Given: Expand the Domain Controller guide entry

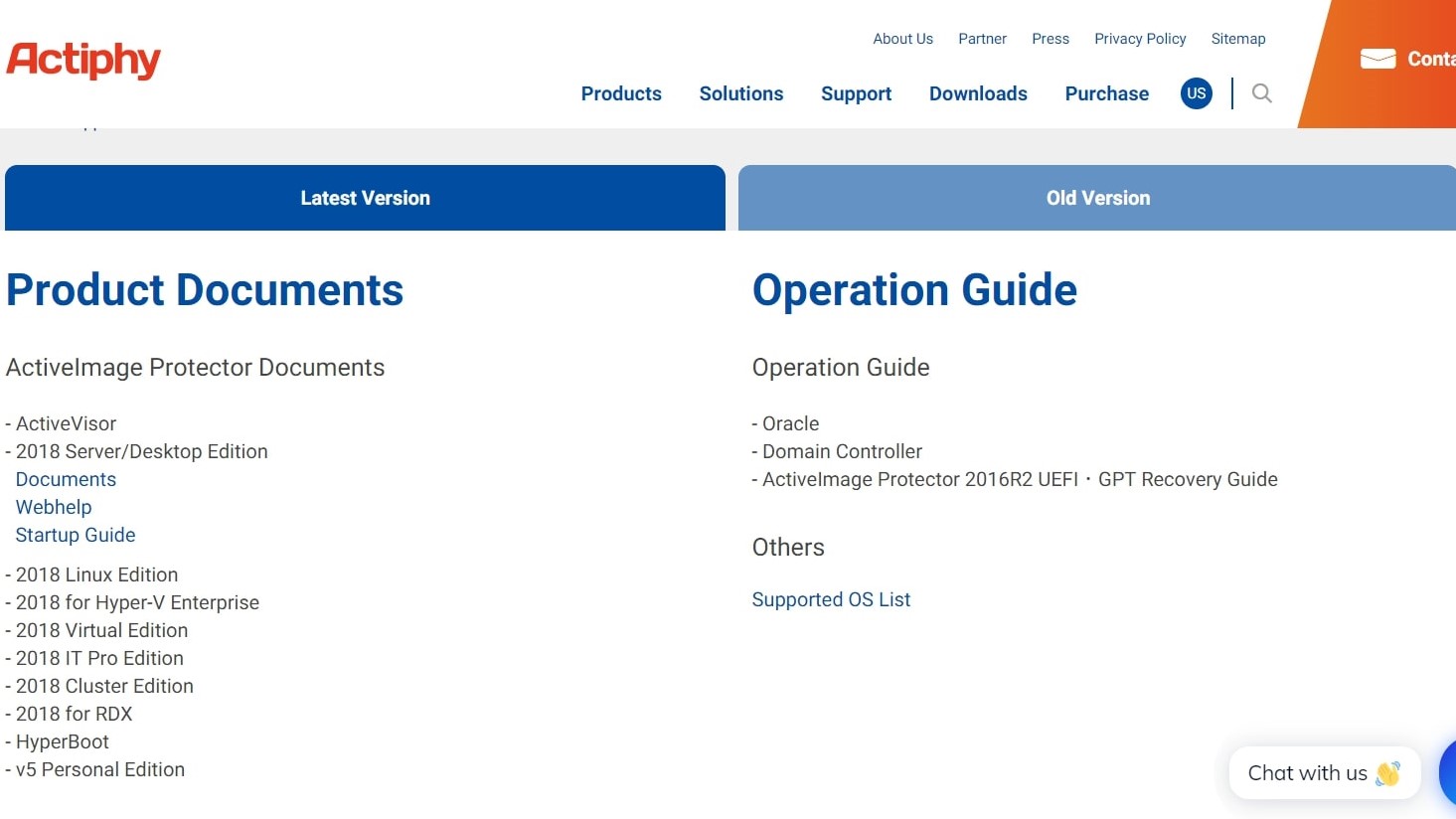Looking at the screenshot, I should pos(837,451).
